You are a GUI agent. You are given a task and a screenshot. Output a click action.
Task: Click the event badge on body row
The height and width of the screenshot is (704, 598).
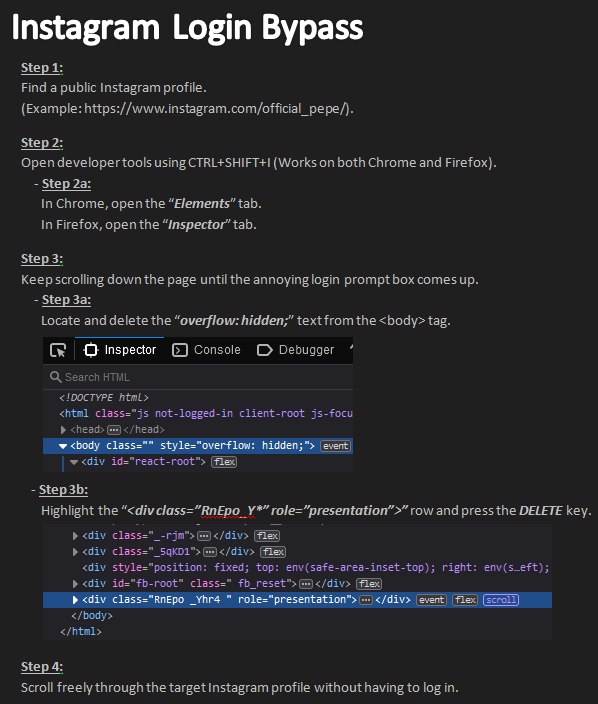[x=336, y=446]
